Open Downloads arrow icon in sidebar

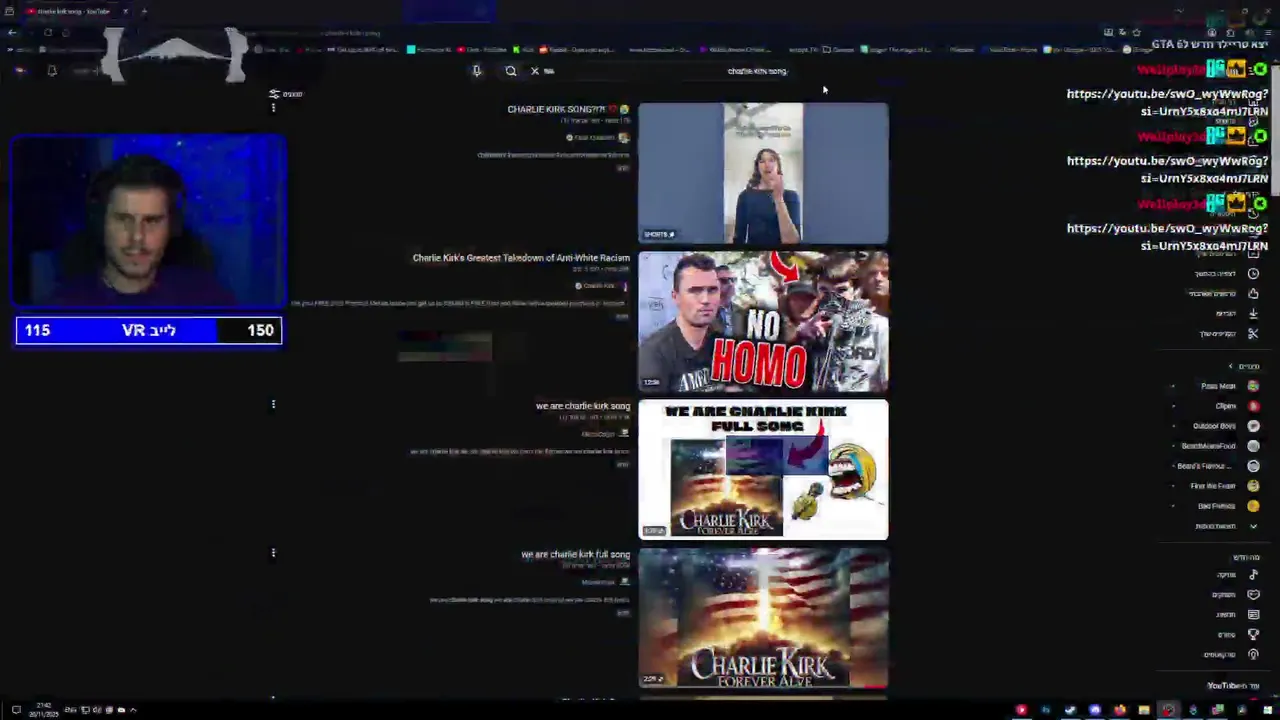coord(1253,314)
